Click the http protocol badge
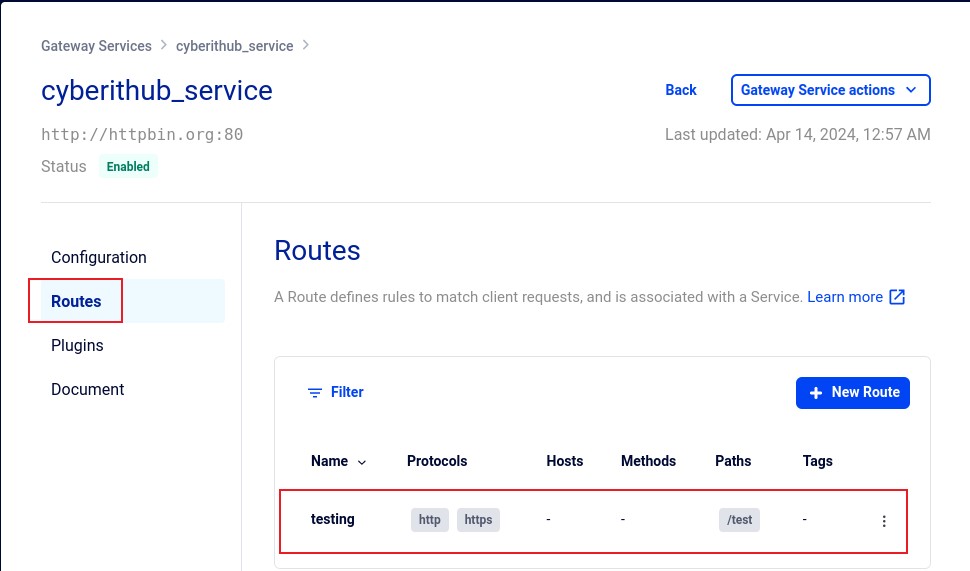Viewport: 970px width, 571px height. 429,520
